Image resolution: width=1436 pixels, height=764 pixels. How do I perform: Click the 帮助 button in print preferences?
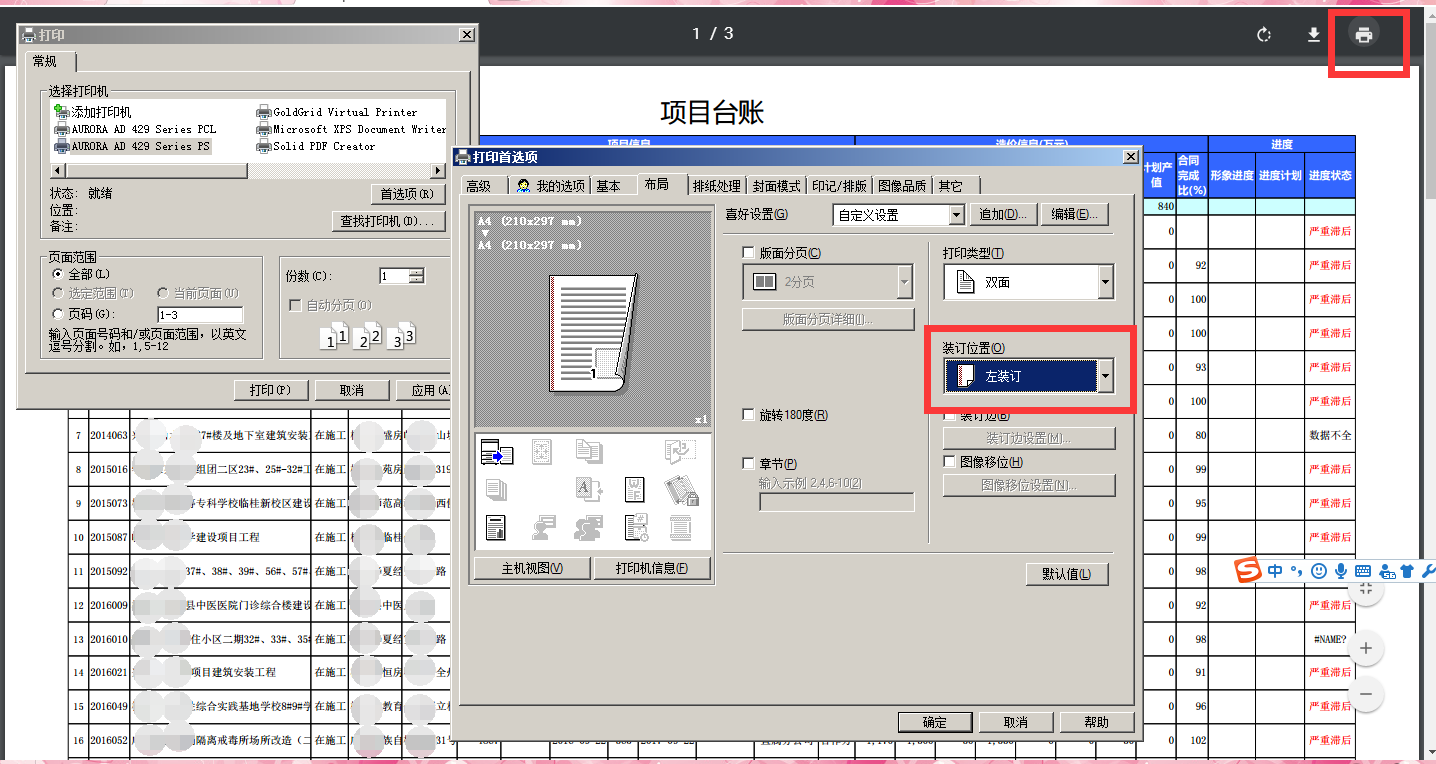tap(1096, 722)
